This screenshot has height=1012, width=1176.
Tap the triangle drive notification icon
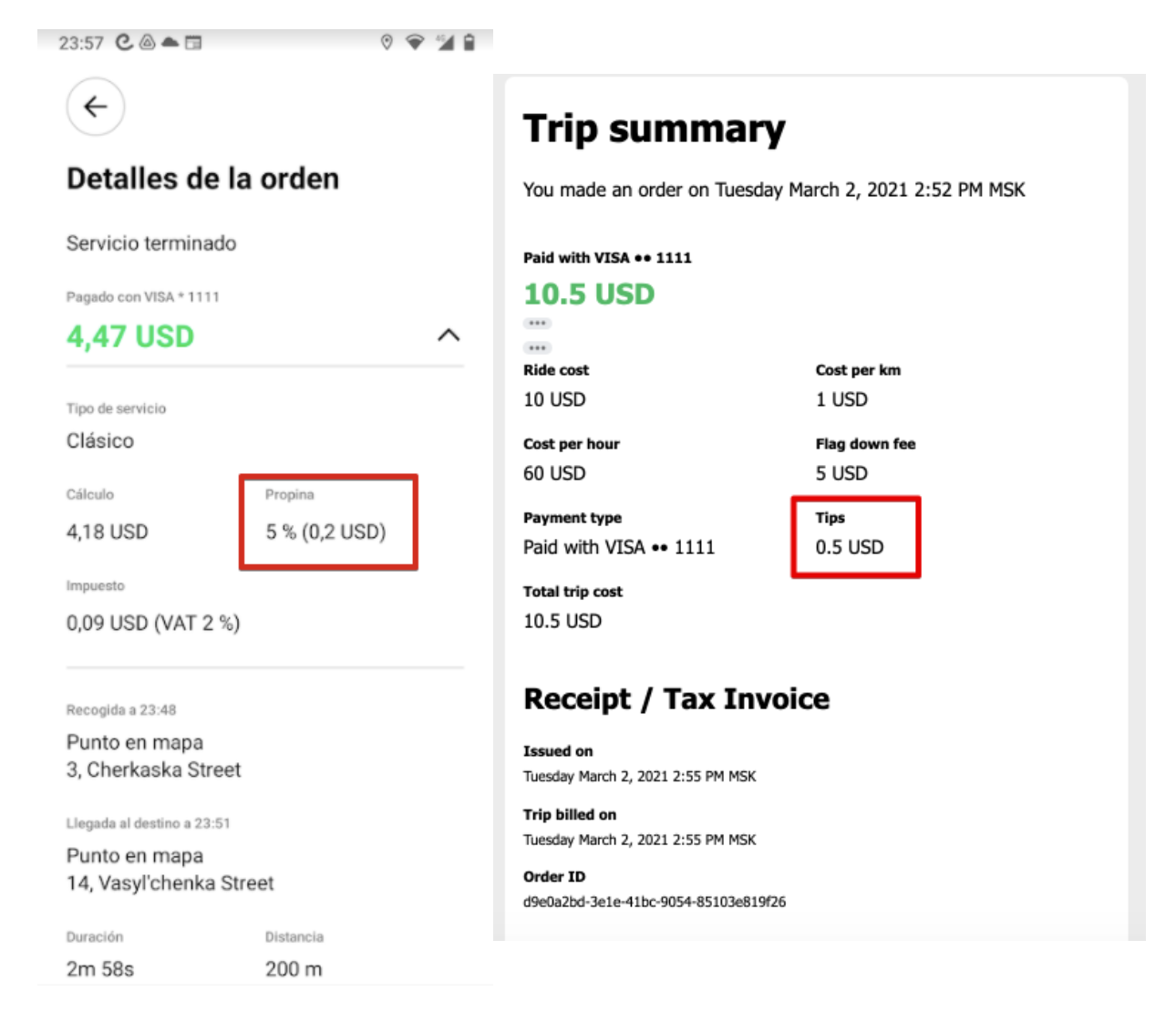click(147, 42)
